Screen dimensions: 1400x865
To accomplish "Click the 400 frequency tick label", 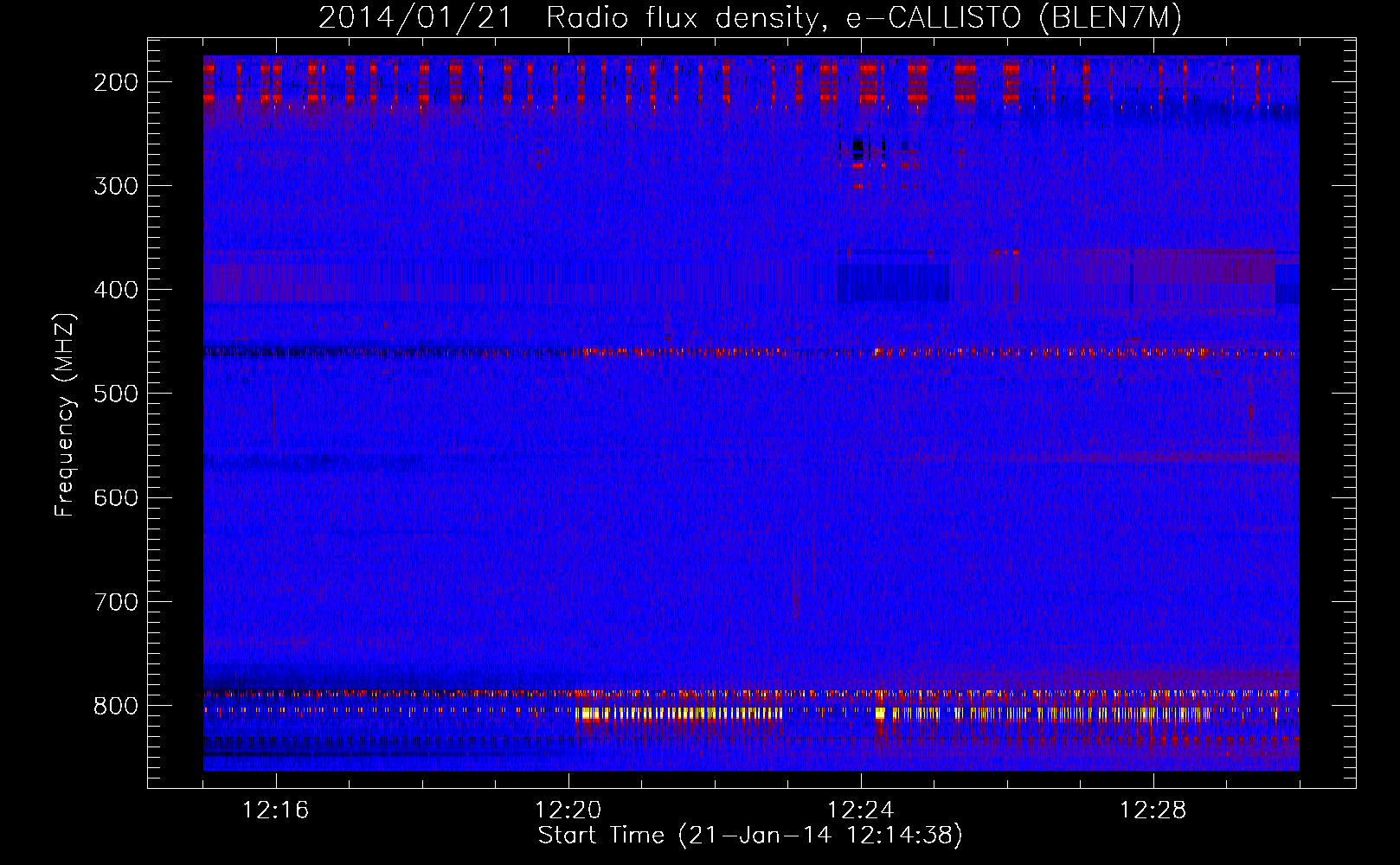I will tap(116, 290).
